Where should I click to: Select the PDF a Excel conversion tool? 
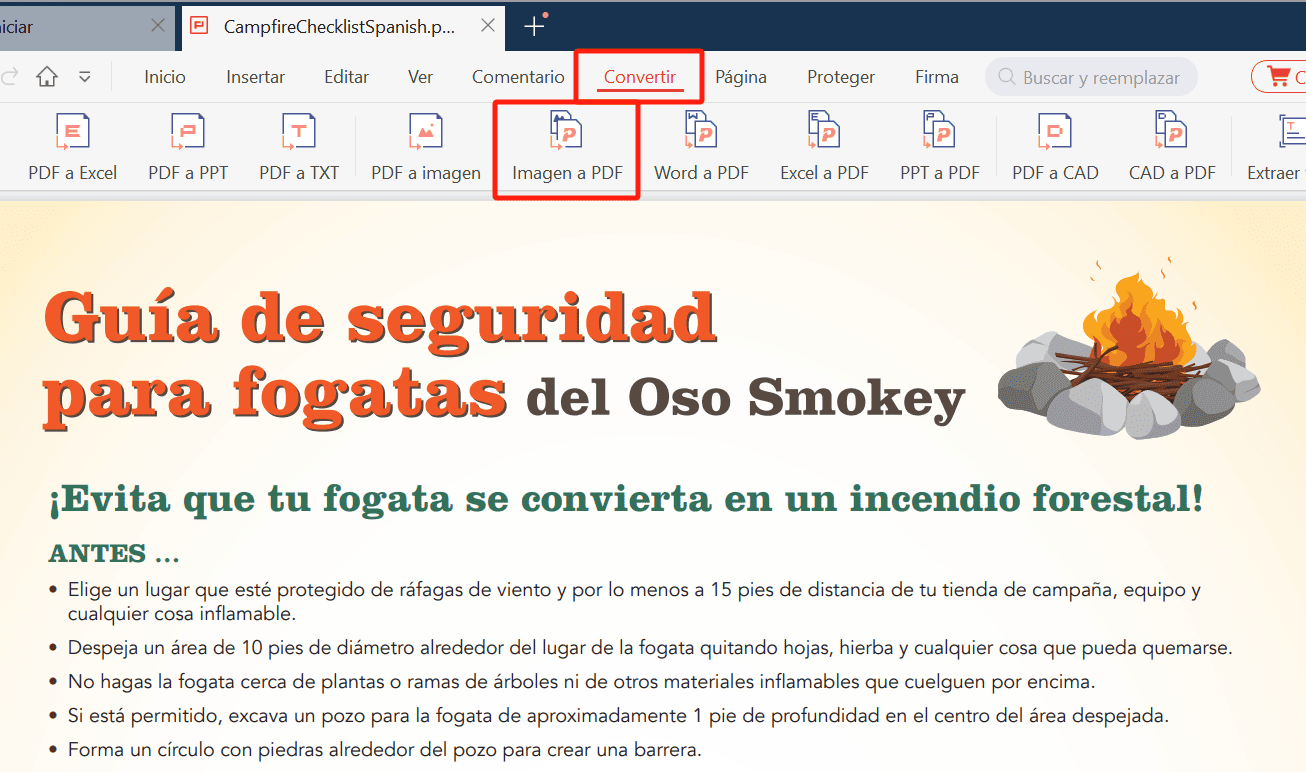coord(71,145)
